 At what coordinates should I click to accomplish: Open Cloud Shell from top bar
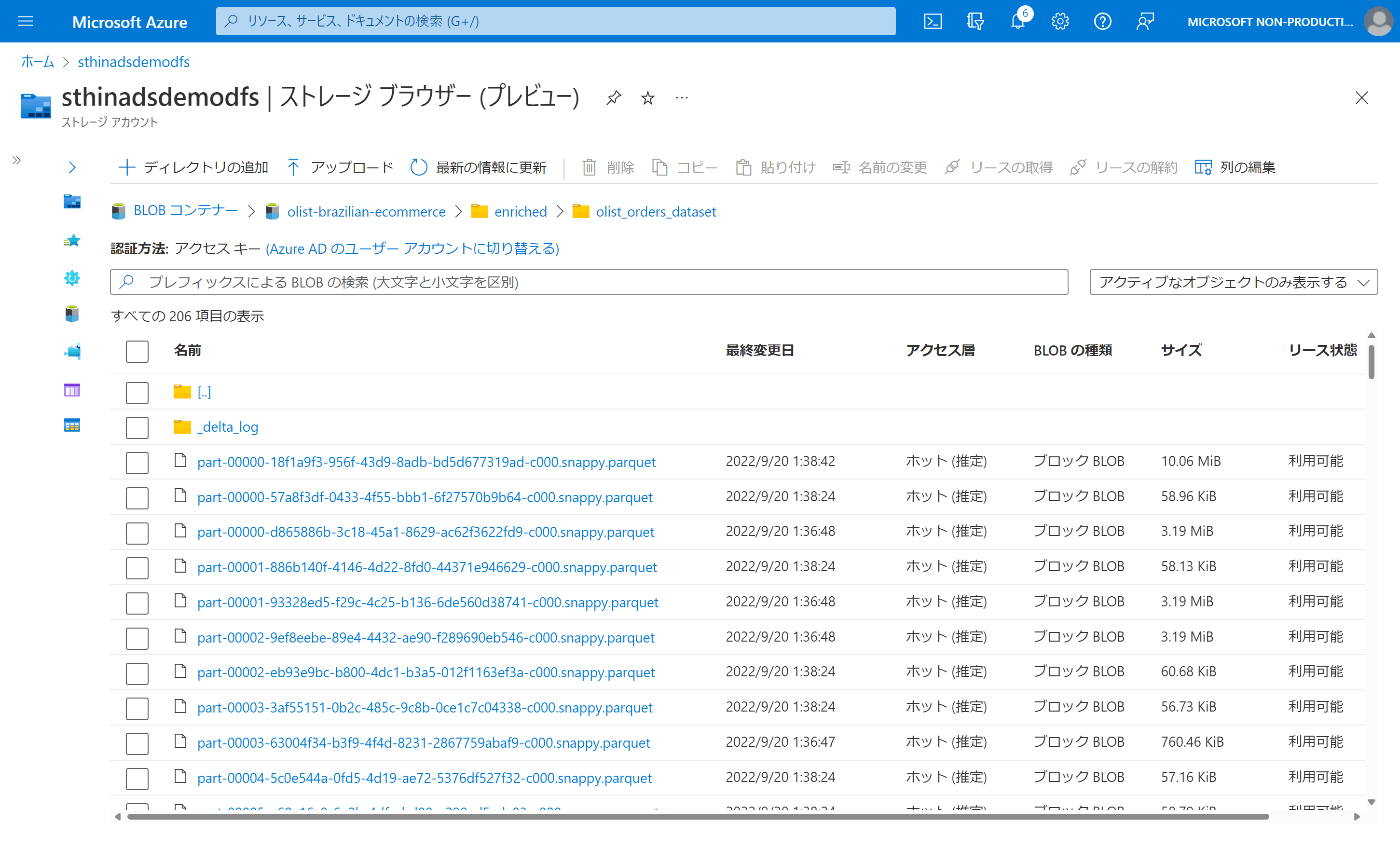(933, 21)
